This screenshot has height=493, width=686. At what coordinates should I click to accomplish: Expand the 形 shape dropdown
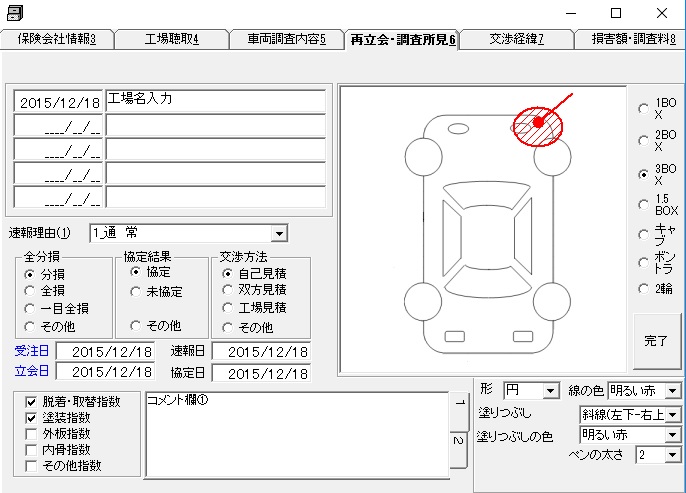[x=551, y=390]
